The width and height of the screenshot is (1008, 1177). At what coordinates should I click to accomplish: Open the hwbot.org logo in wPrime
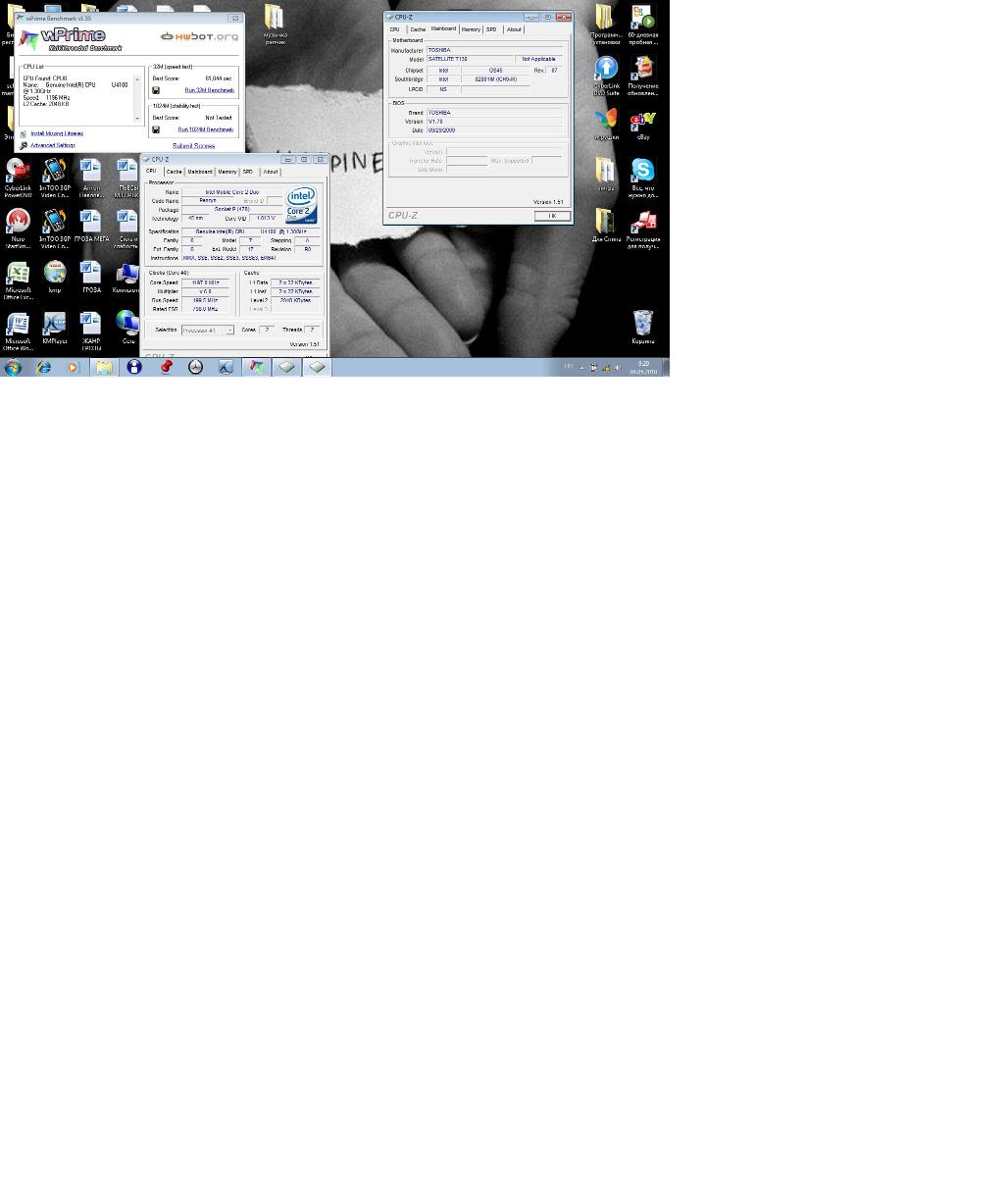point(199,36)
